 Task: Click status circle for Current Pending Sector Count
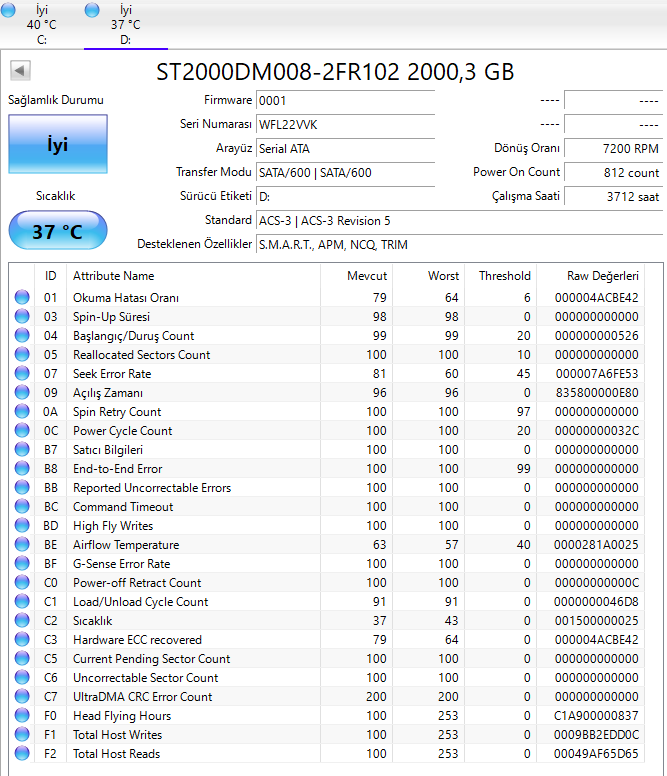22,658
